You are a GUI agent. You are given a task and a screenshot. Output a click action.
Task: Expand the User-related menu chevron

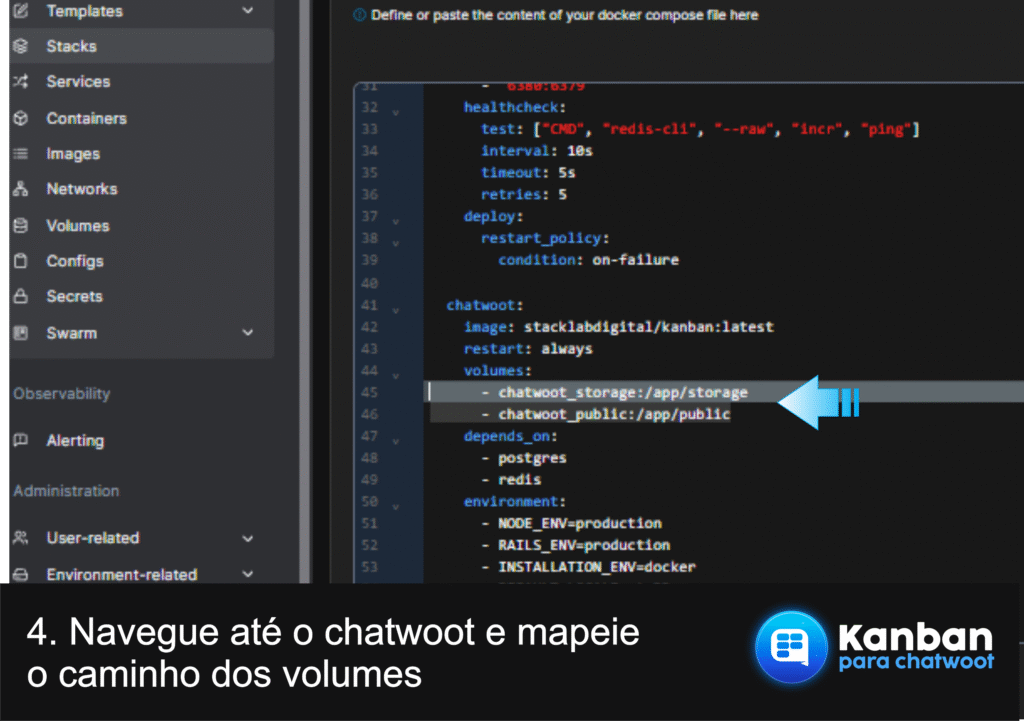(248, 538)
